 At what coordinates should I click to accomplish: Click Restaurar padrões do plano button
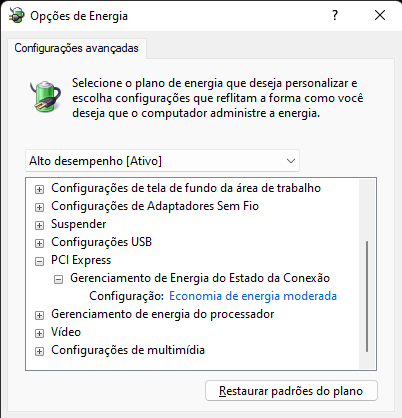click(291, 391)
